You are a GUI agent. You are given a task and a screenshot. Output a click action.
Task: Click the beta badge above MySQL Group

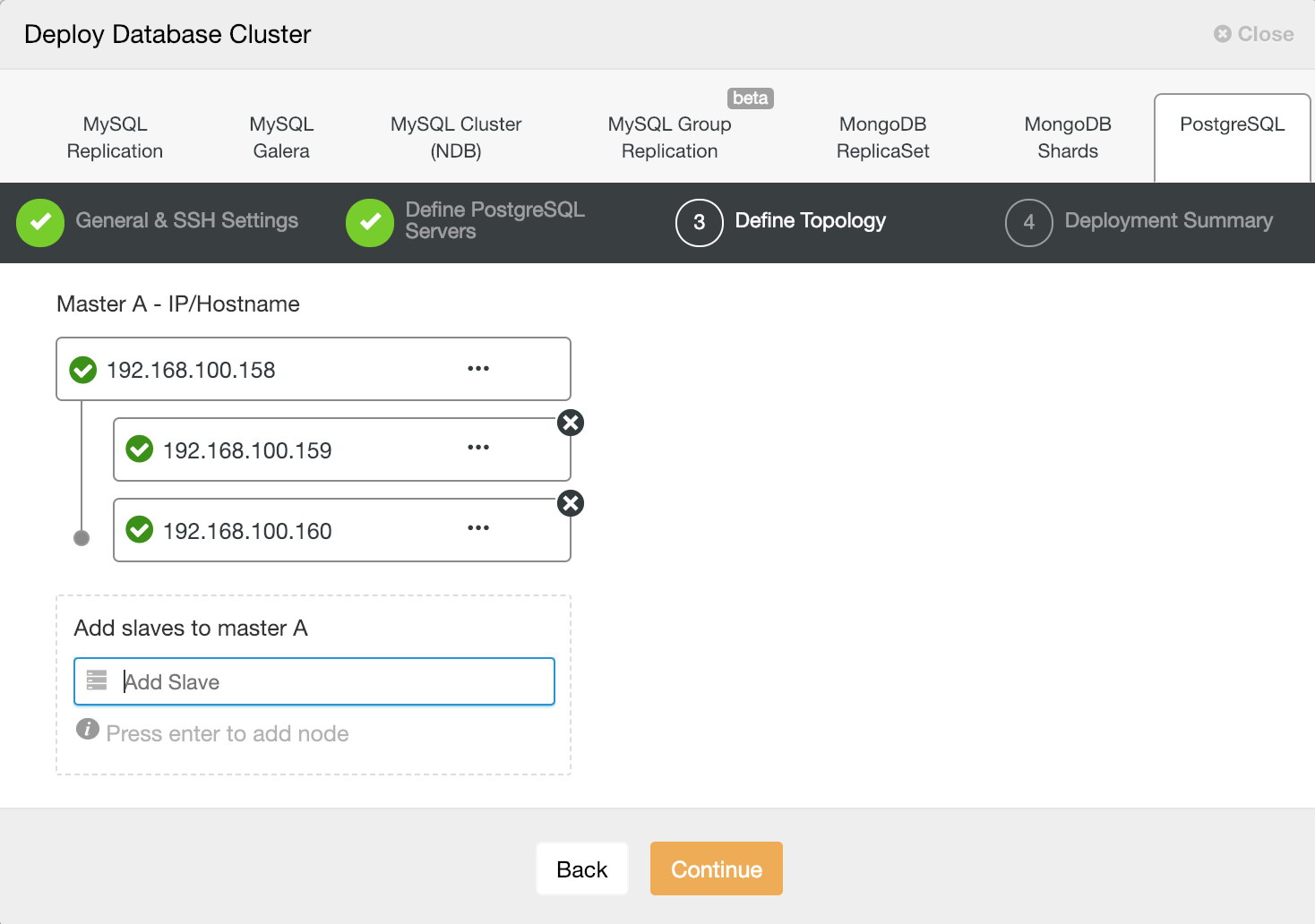click(751, 98)
